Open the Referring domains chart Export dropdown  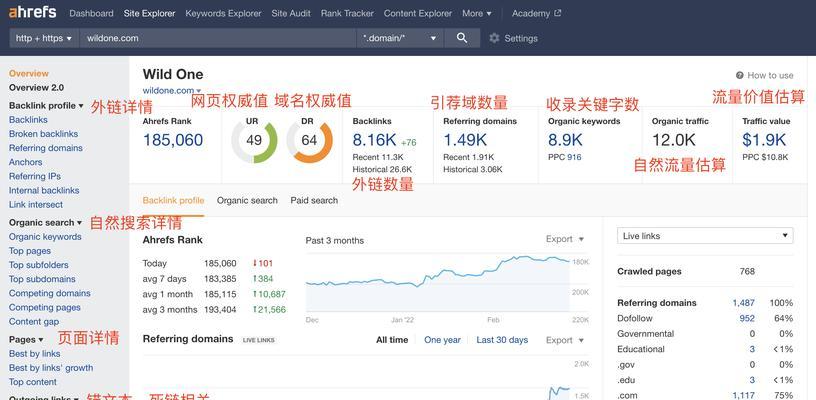[x=565, y=340]
